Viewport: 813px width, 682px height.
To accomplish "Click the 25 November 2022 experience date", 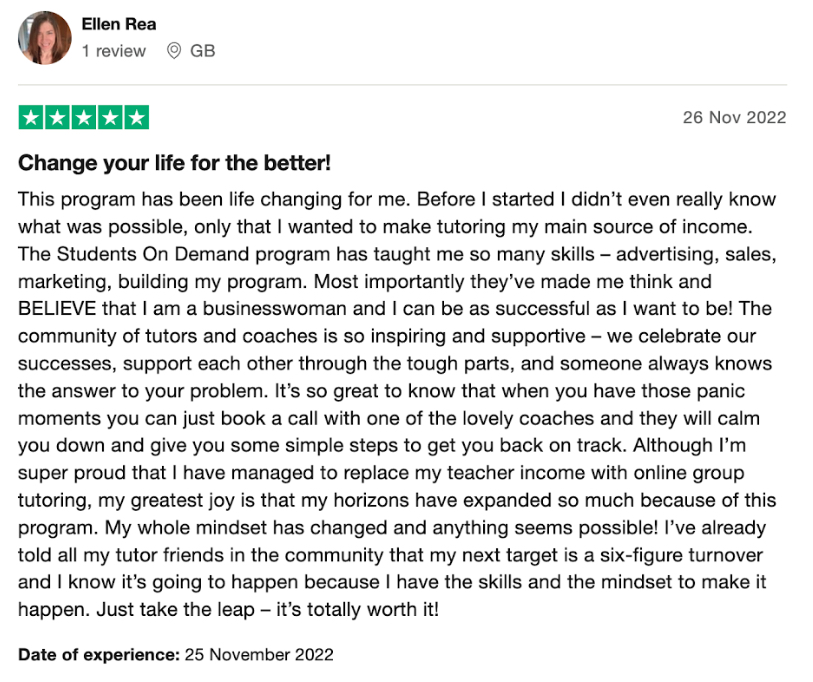I will (x=259, y=656).
